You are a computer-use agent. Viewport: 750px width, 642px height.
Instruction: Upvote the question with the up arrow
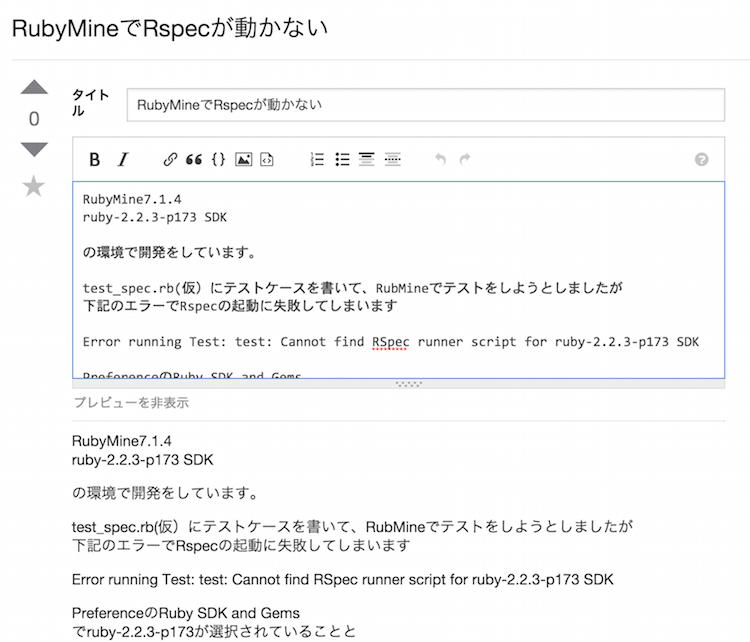(34, 87)
